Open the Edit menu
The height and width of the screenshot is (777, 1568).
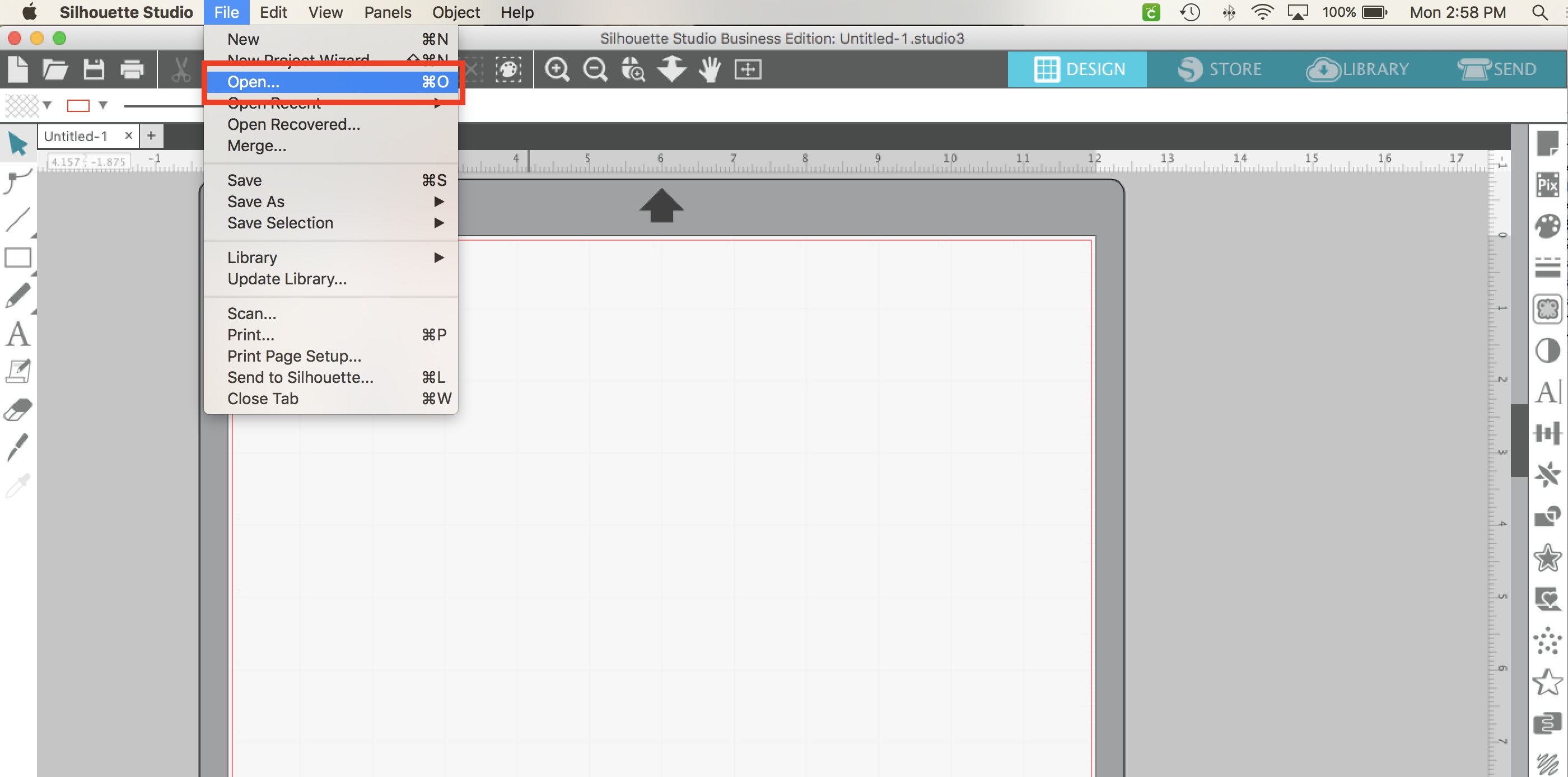pos(273,12)
